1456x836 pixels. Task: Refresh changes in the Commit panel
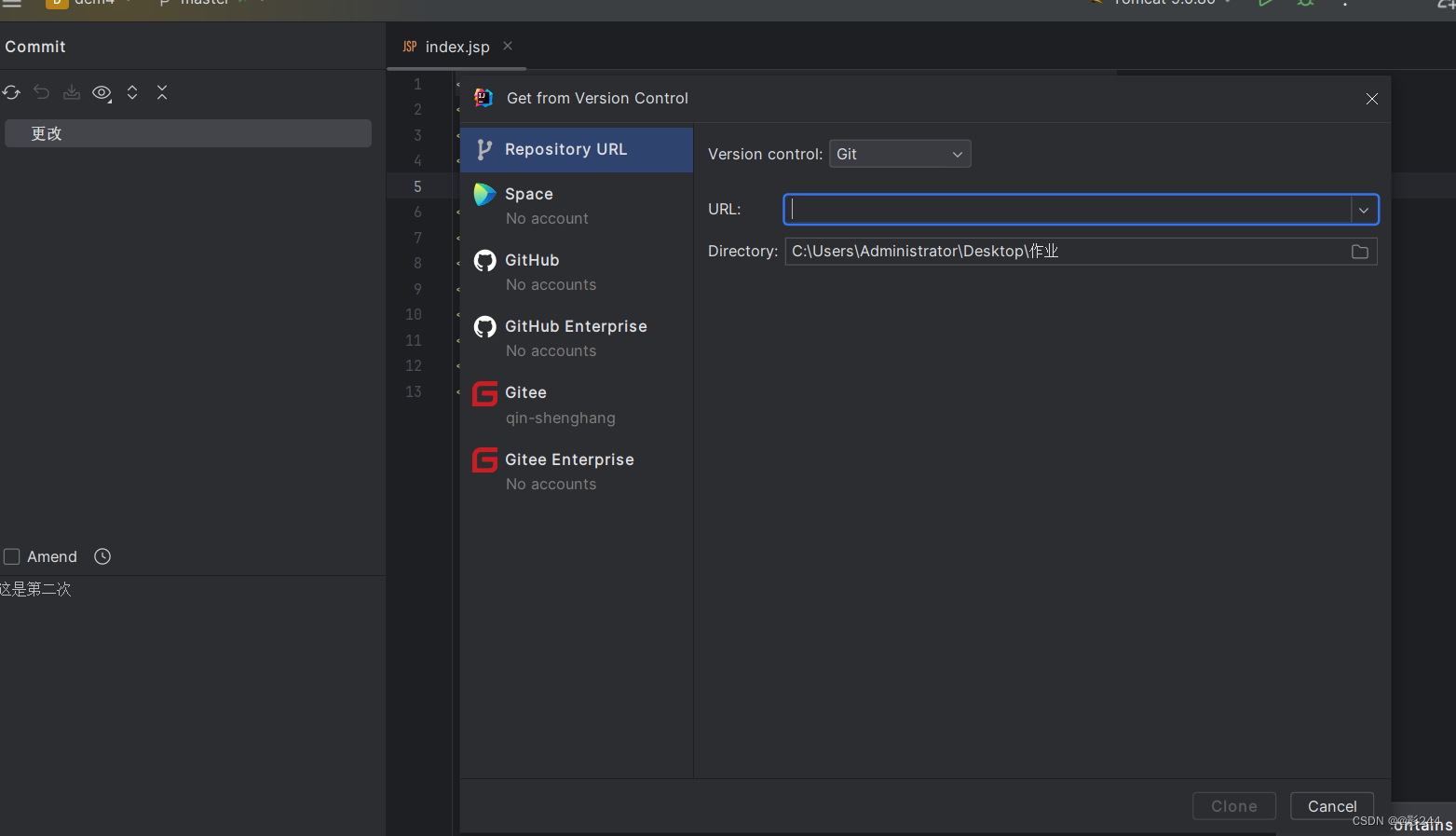tap(11, 92)
